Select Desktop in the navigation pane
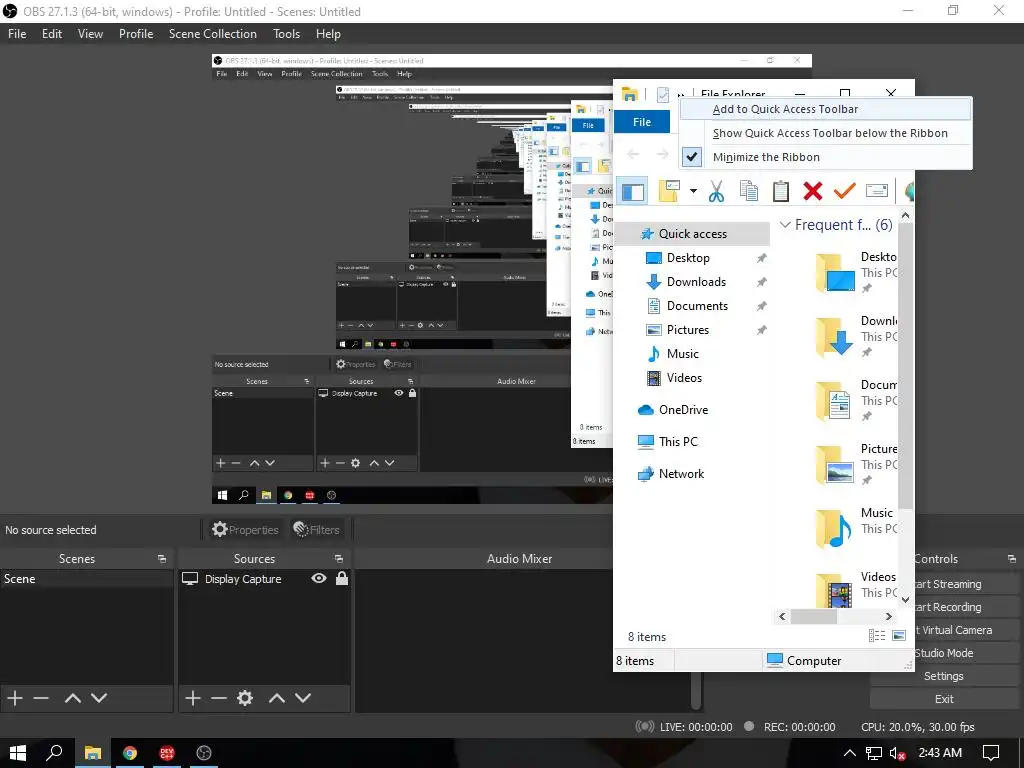Viewport: 1024px width, 768px height. click(x=688, y=258)
